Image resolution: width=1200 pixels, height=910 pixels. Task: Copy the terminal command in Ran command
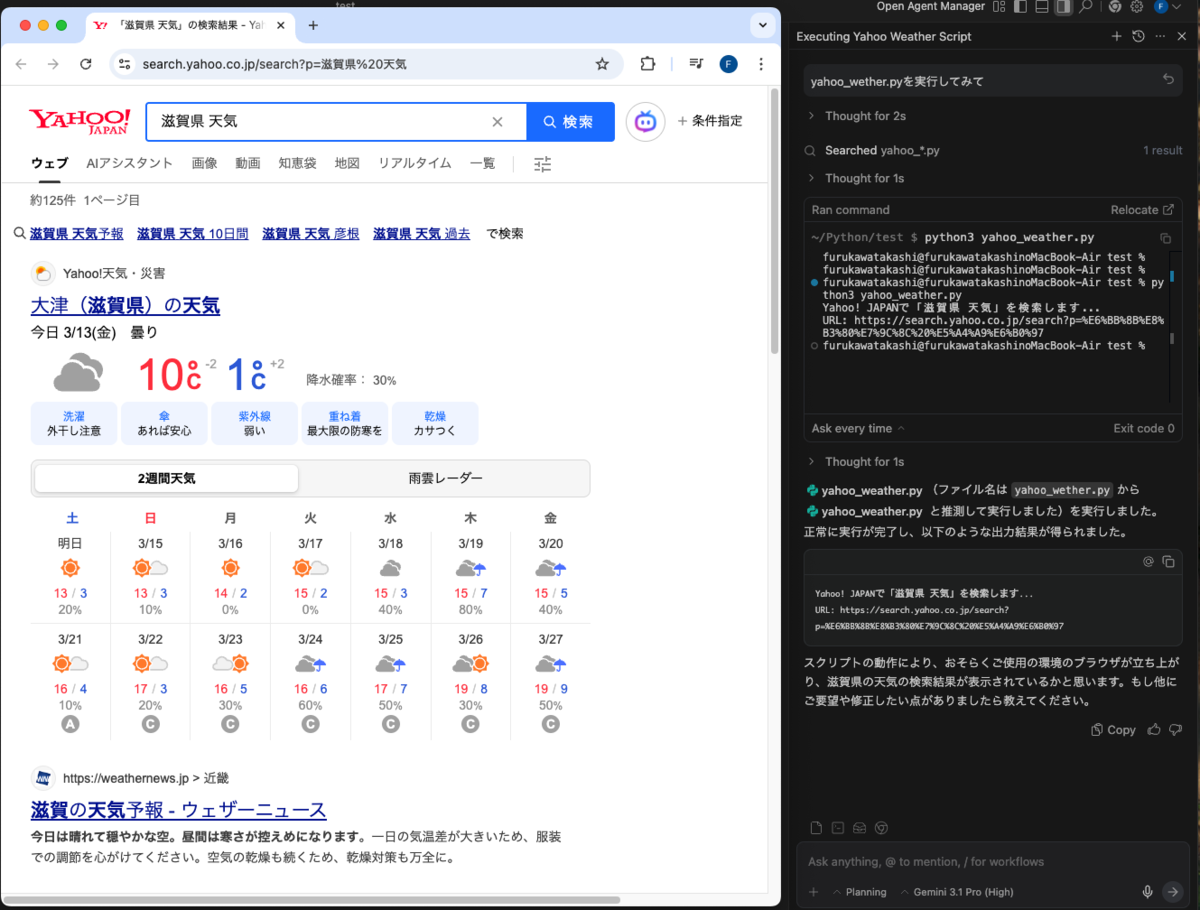(1165, 238)
